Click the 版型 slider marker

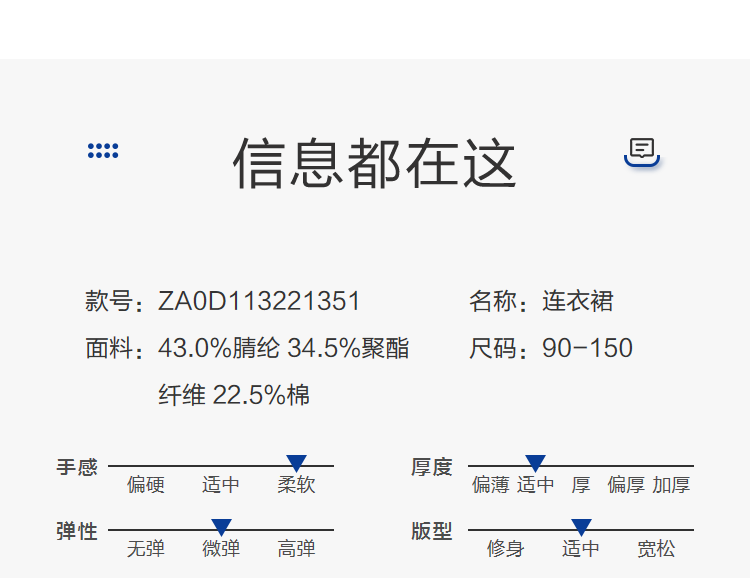pyautogui.click(x=581, y=527)
